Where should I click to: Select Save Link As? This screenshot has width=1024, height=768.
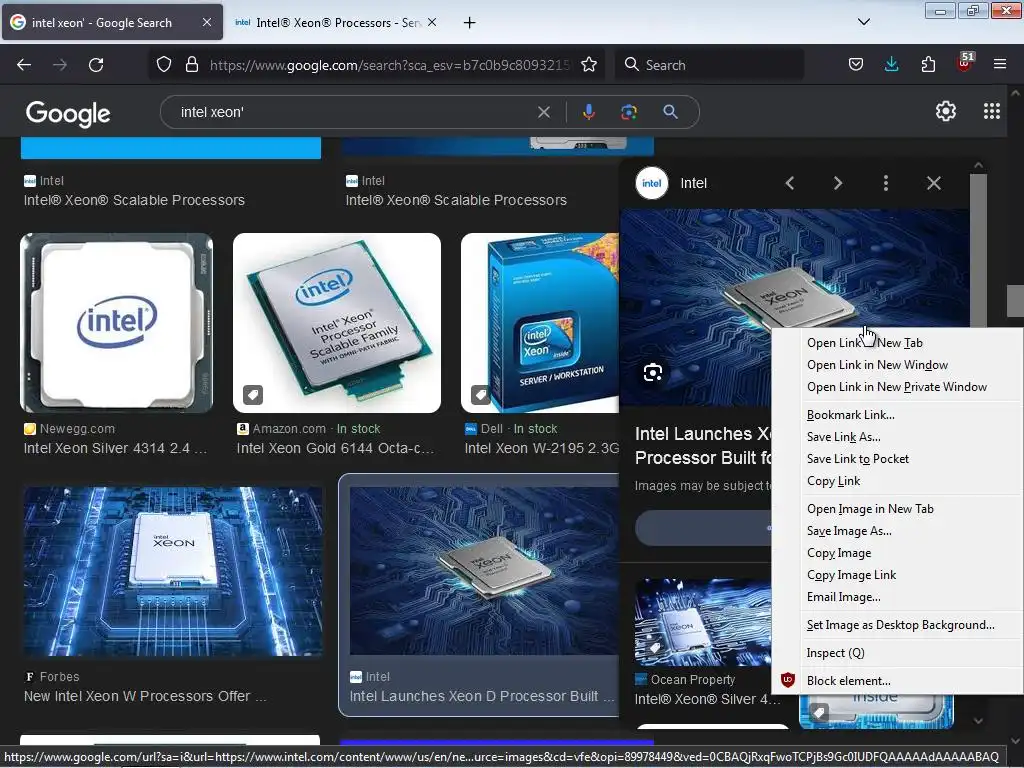(897, 437)
